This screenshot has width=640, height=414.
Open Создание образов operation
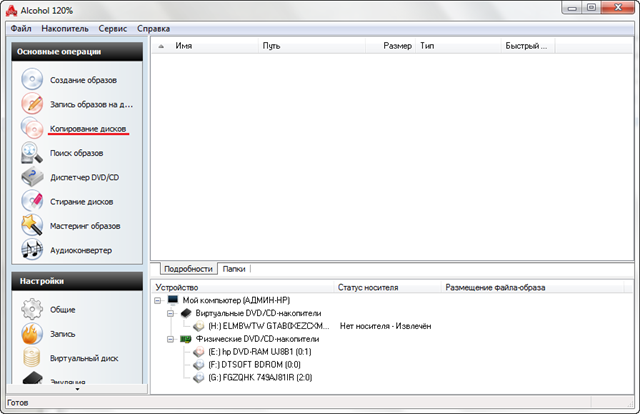click(x=83, y=80)
